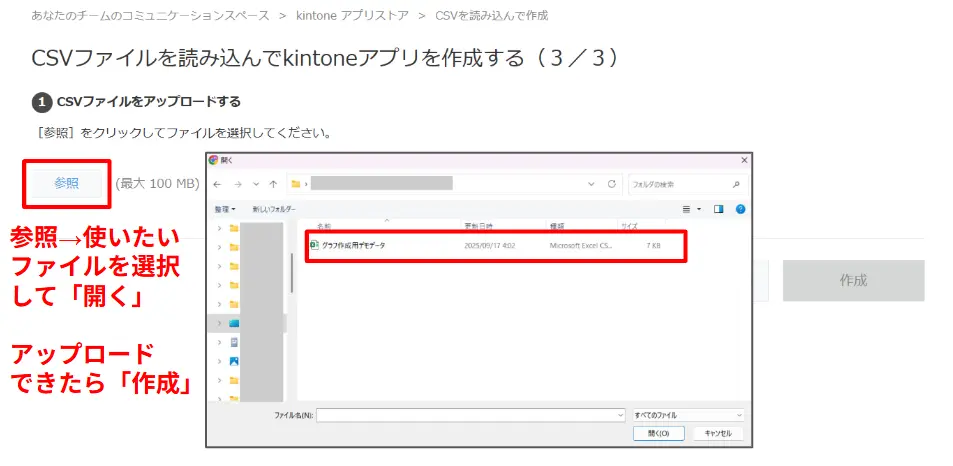Refresh the folder listing

(611, 185)
